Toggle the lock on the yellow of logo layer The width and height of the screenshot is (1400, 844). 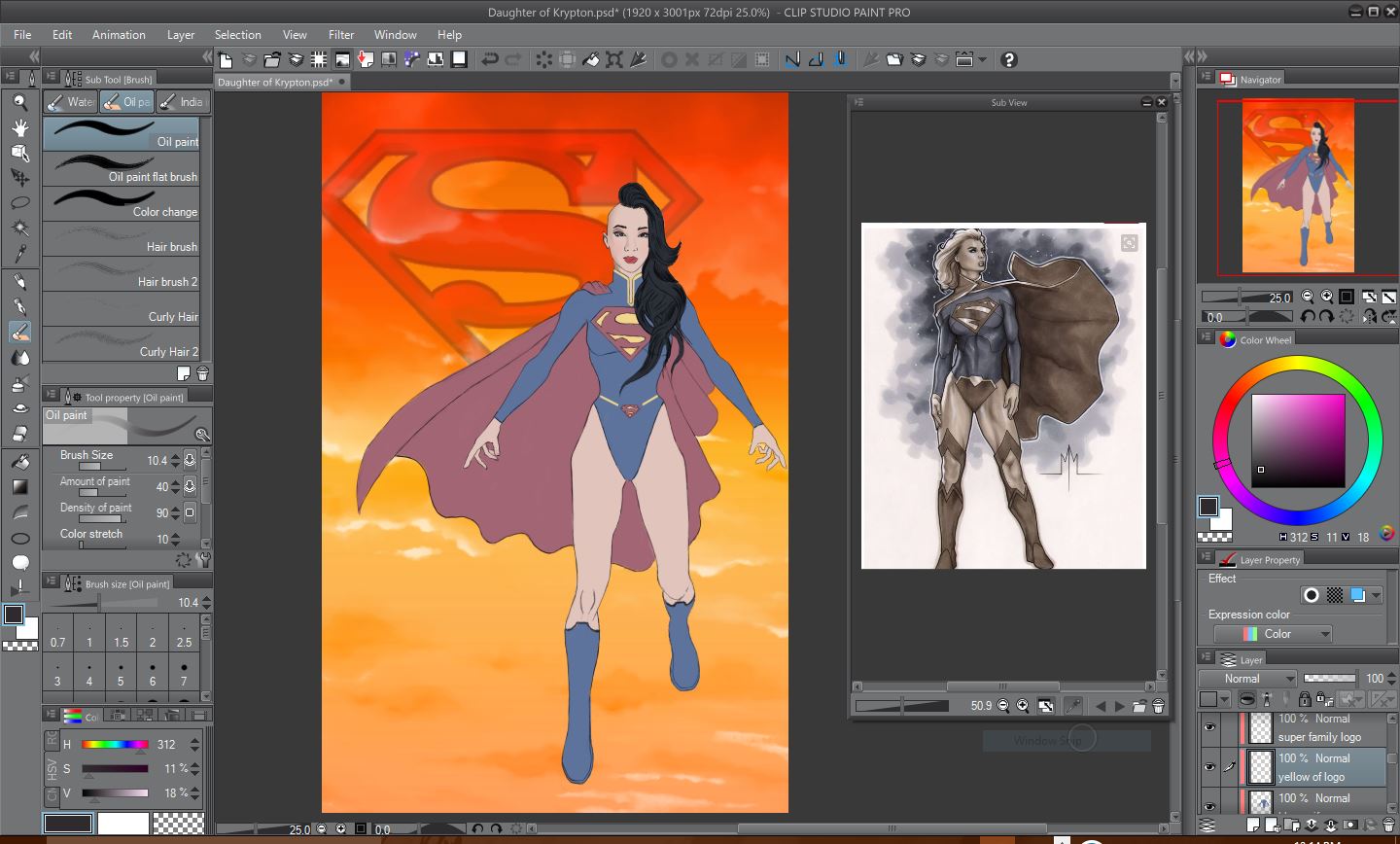pyautogui.click(x=1305, y=700)
